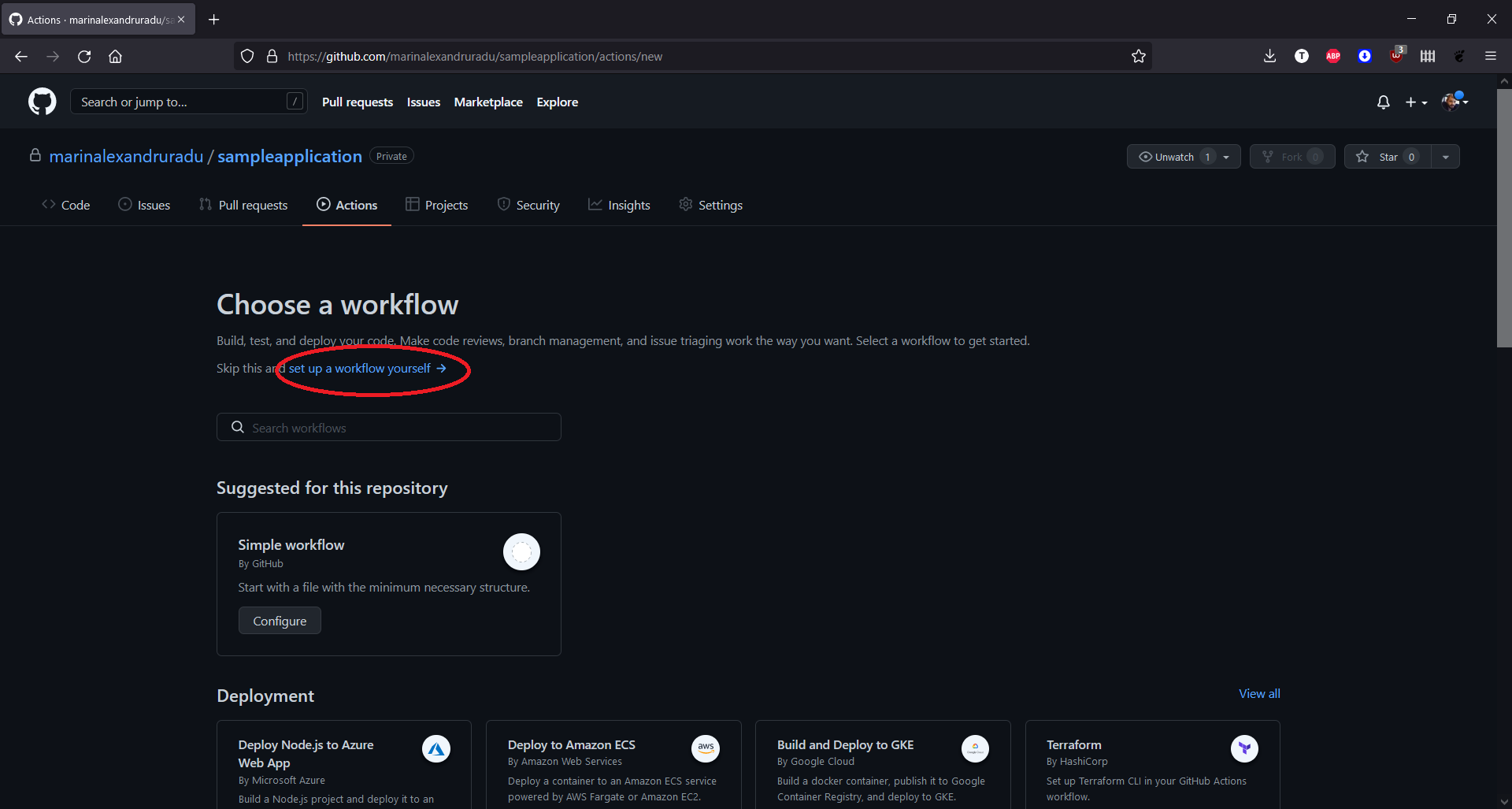Open Marketplace in top navigation
Image resolution: width=1512 pixels, height=809 pixels.
[x=488, y=102]
